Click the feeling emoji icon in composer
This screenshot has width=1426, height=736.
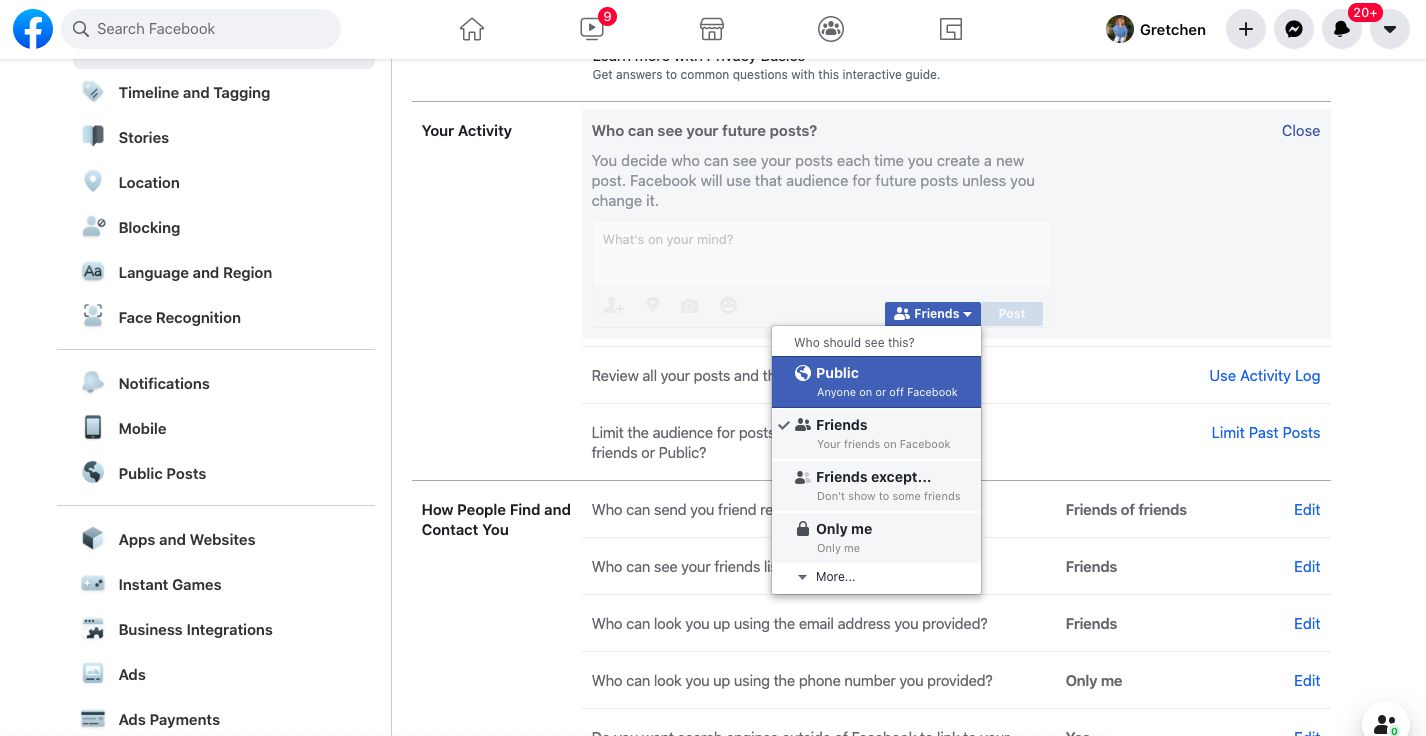729,305
